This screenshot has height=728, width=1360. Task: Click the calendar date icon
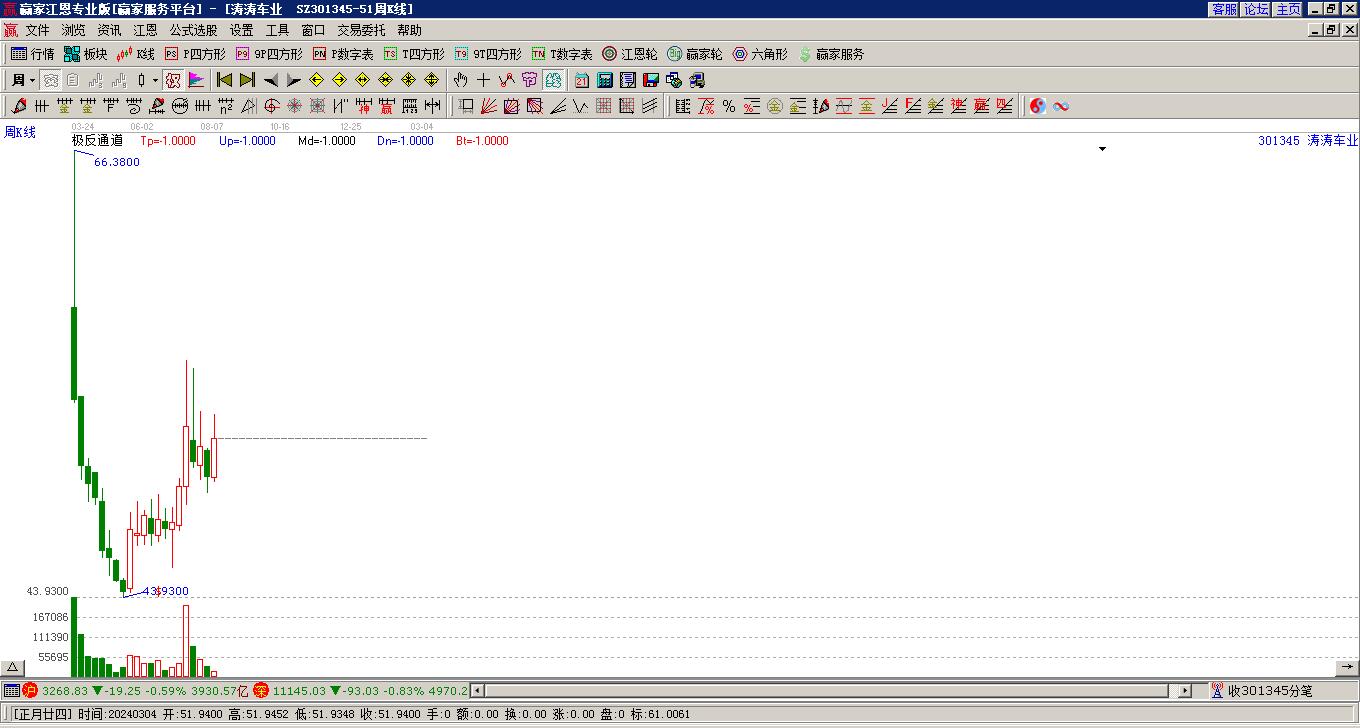[x=582, y=80]
